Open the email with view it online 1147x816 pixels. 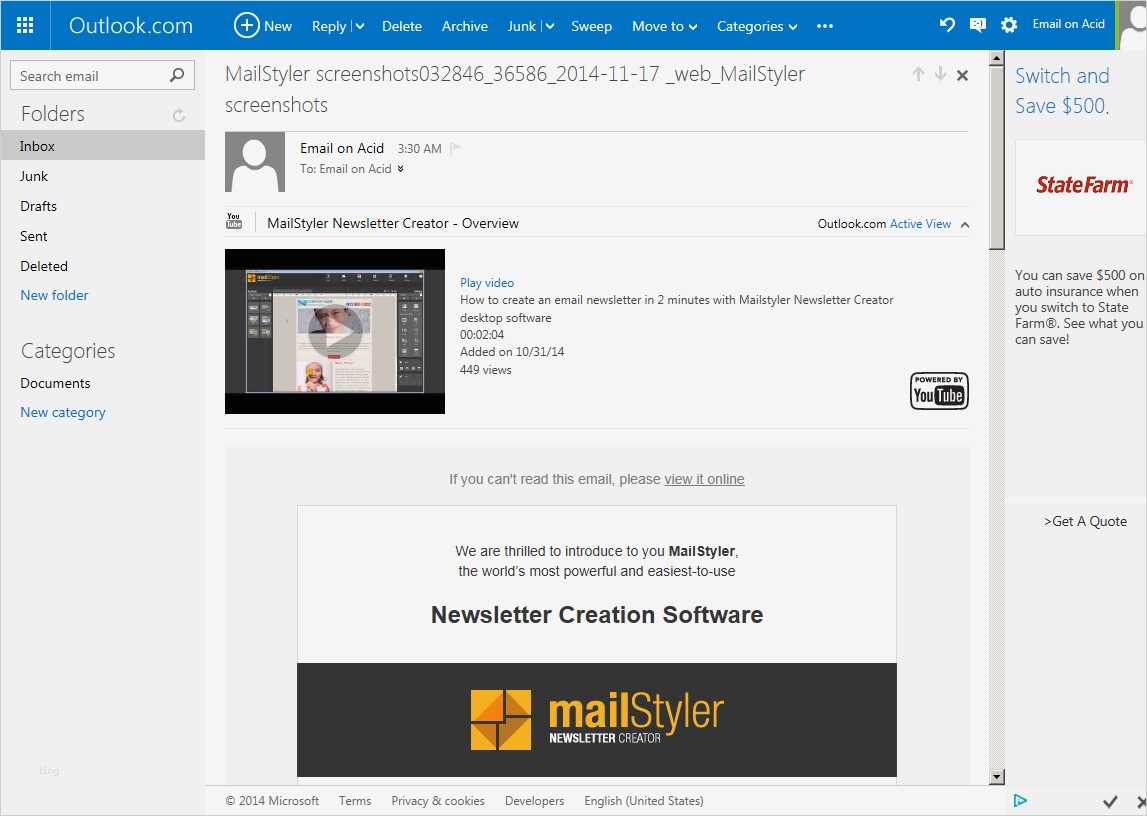(x=704, y=479)
